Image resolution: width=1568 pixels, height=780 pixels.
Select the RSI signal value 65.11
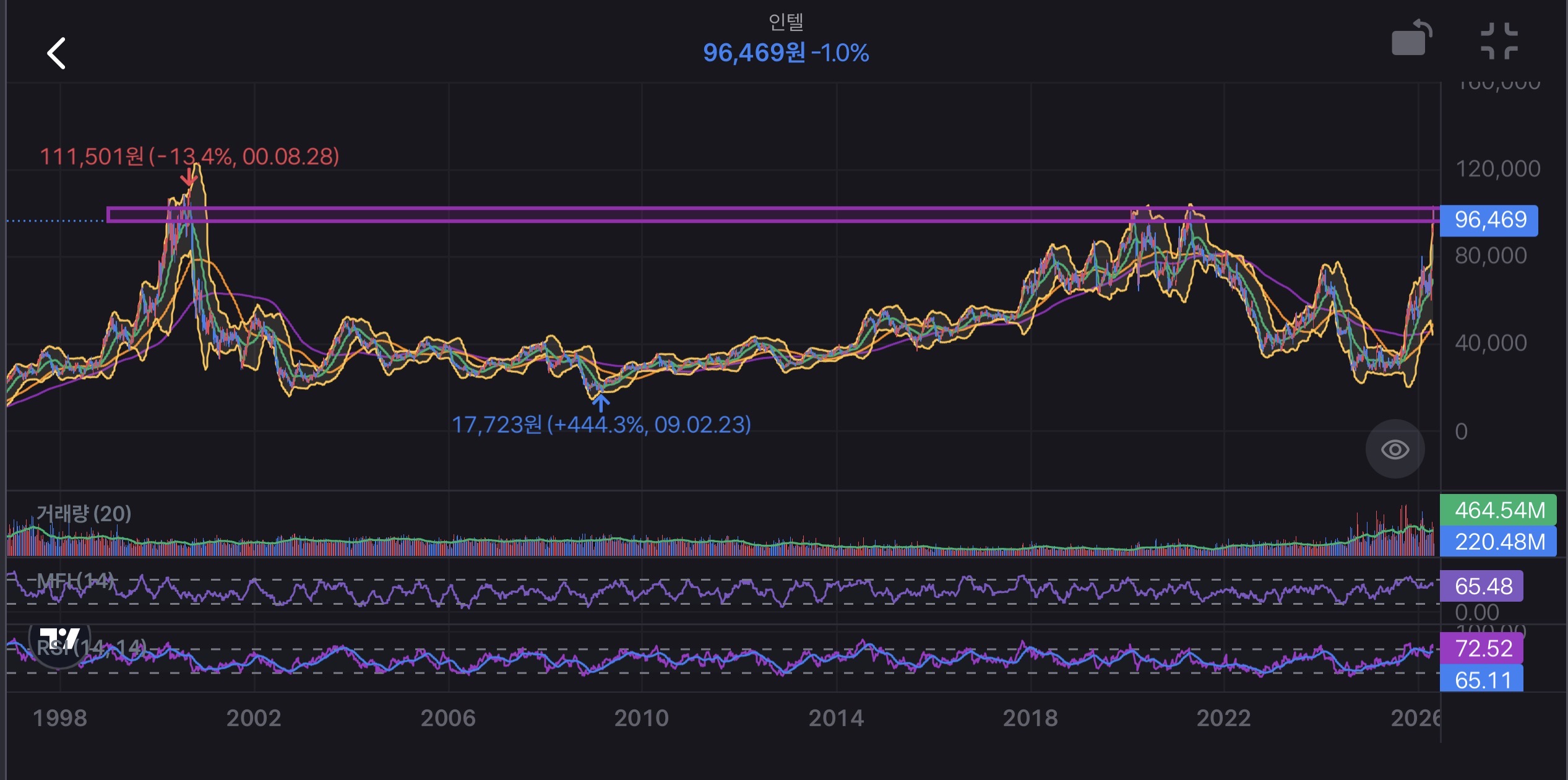(x=1482, y=680)
